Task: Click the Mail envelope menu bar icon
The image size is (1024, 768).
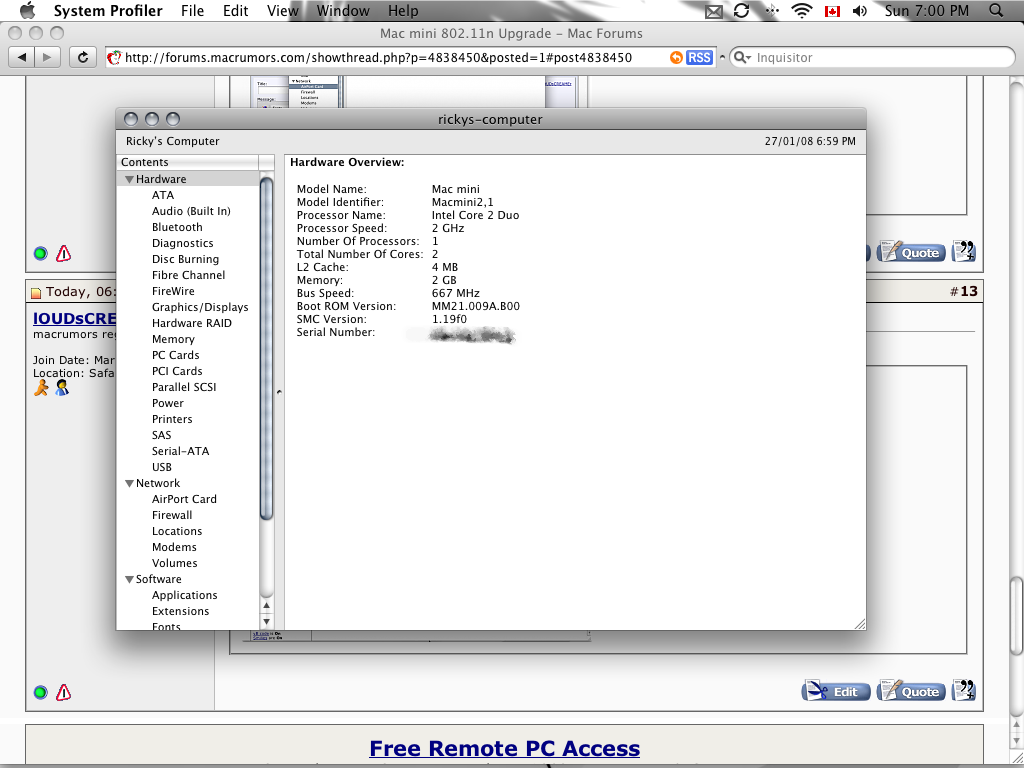Action: click(714, 11)
